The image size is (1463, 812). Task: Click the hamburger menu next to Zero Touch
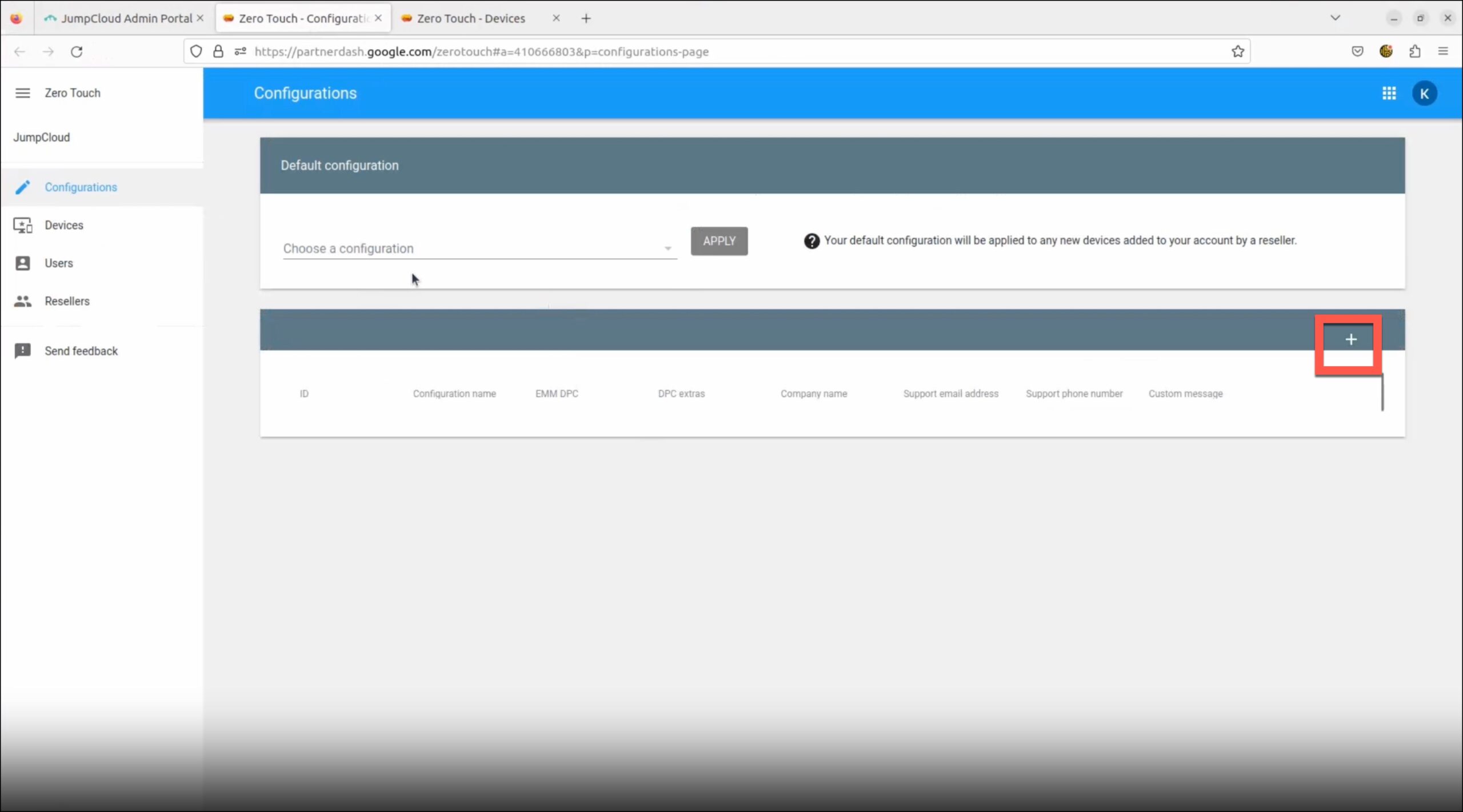click(x=22, y=93)
